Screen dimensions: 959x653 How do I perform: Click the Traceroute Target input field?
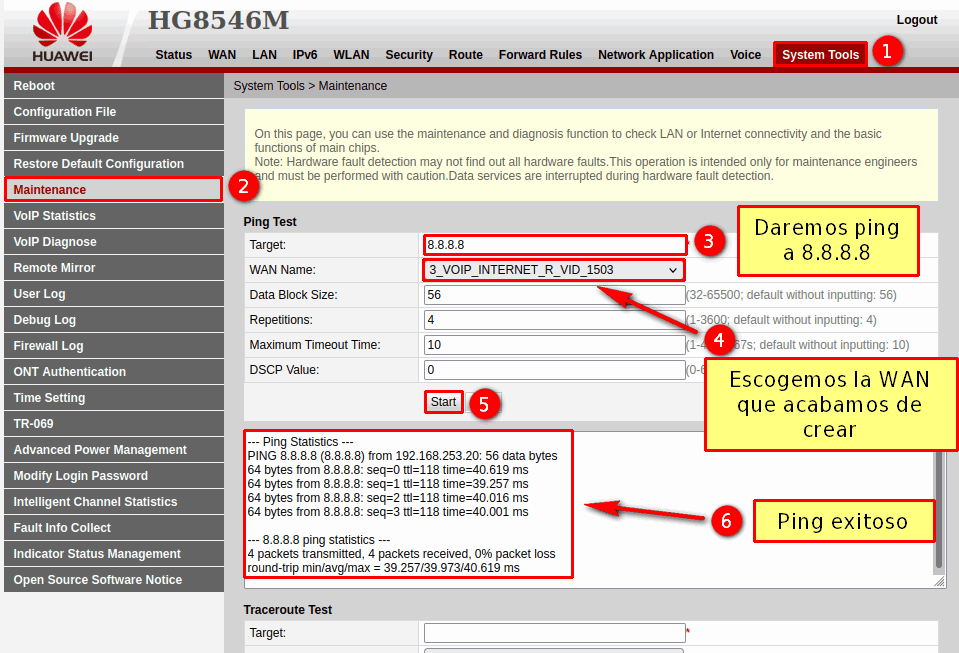[x=554, y=633]
